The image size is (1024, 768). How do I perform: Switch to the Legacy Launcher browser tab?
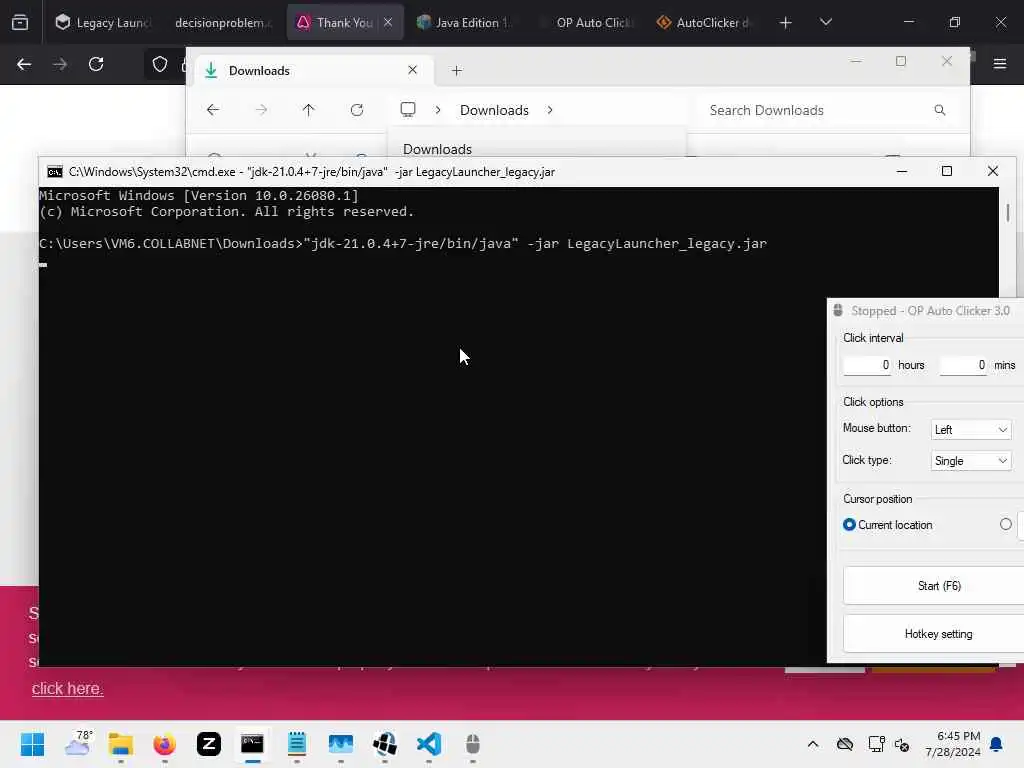(x=102, y=23)
